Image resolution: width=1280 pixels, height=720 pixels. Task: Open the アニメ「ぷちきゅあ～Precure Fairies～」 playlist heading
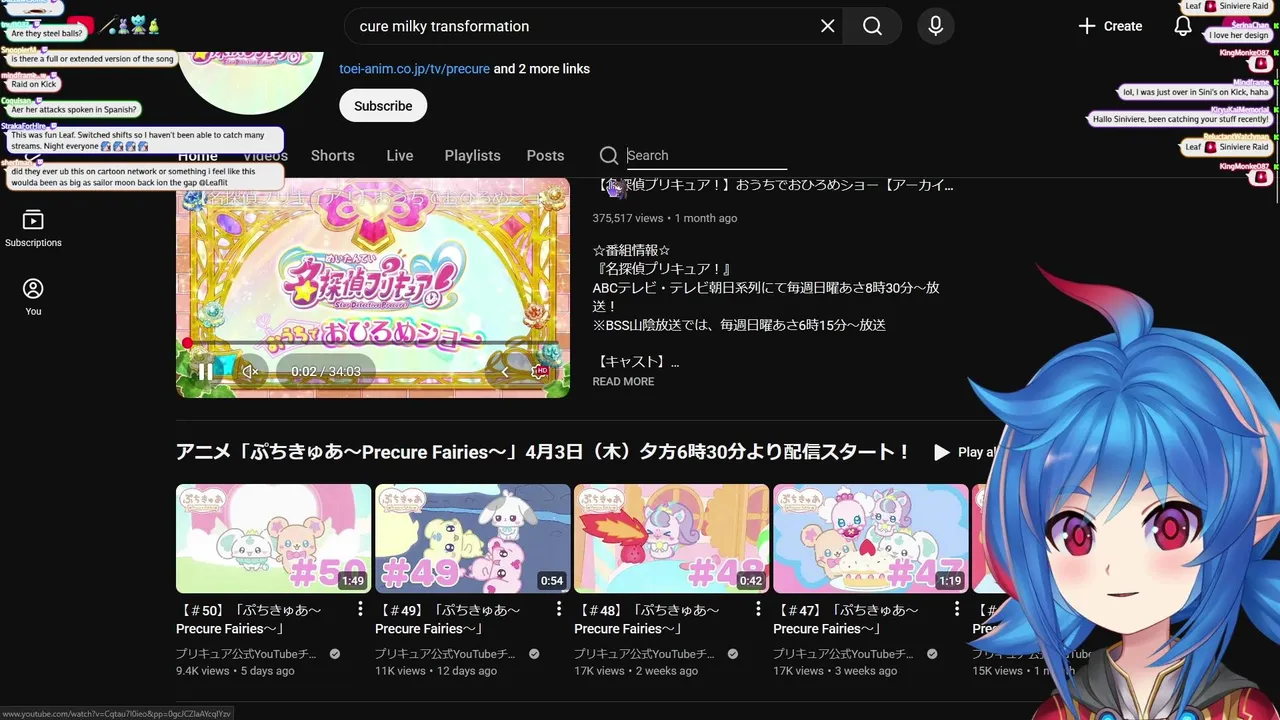tap(543, 452)
